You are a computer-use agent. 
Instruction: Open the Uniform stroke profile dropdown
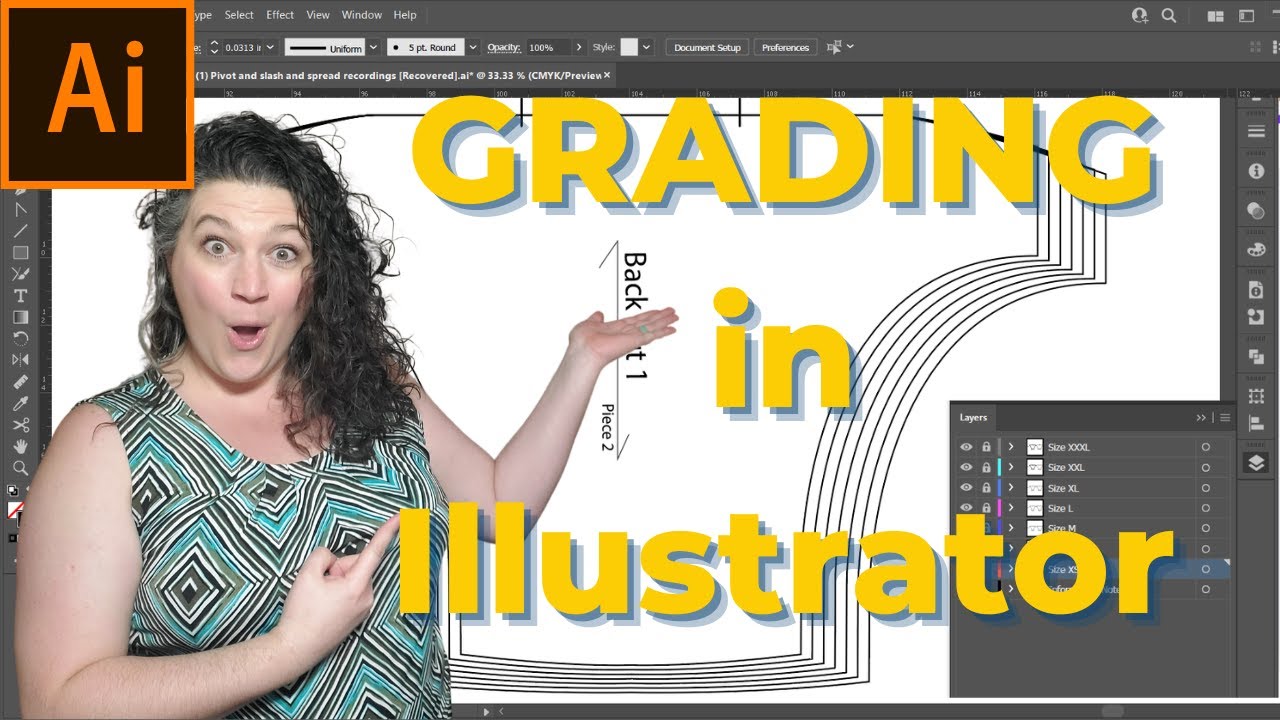click(374, 47)
